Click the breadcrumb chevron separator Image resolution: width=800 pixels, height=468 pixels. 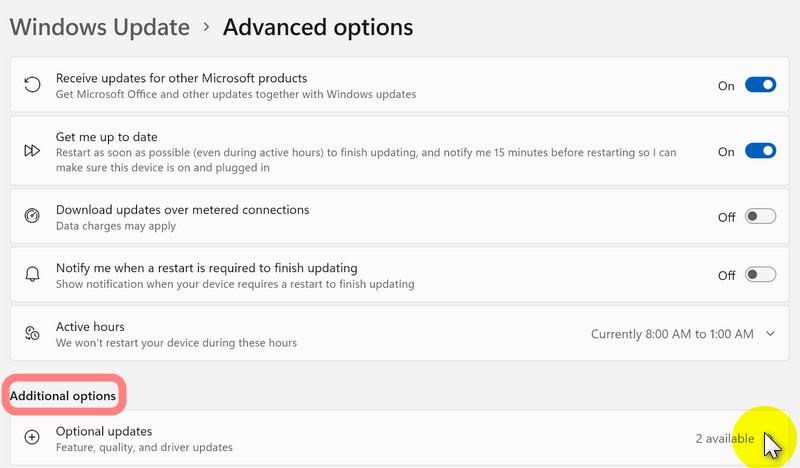pos(206,28)
